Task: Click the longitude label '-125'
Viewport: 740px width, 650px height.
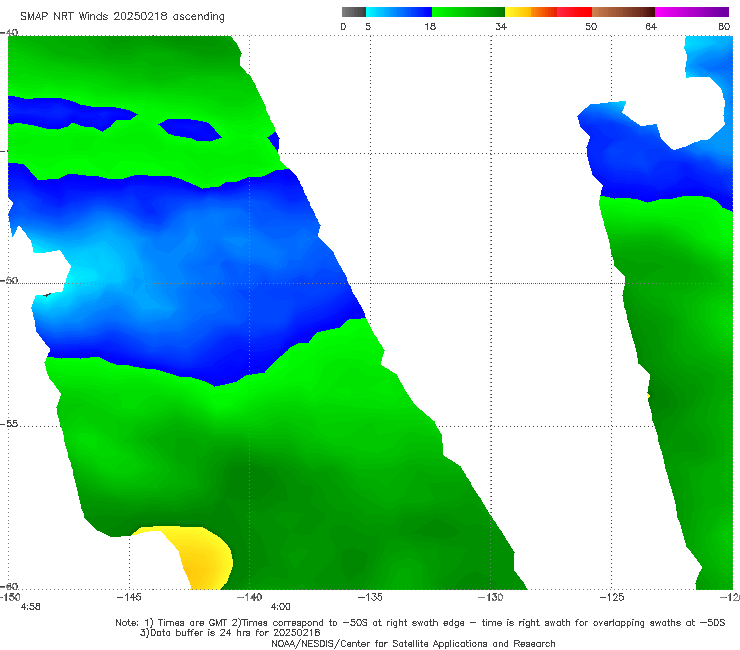Action: click(x=612, y=597)
